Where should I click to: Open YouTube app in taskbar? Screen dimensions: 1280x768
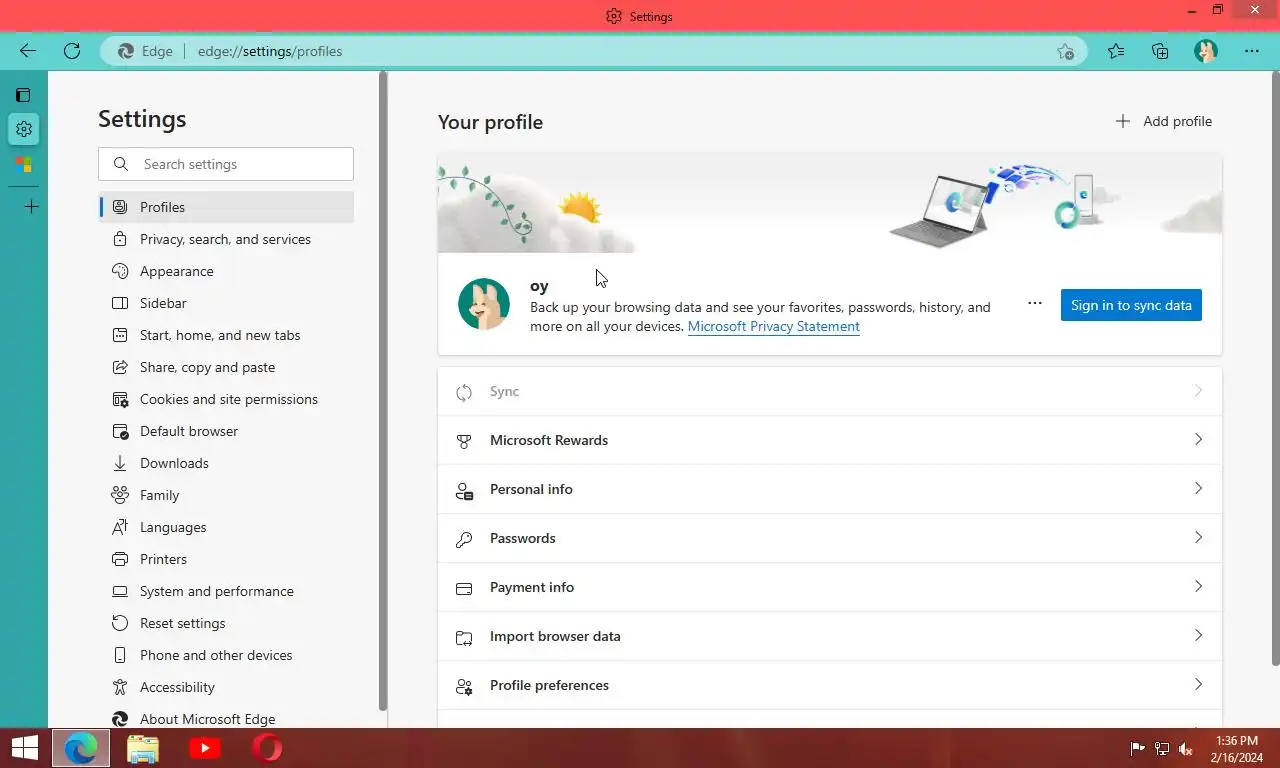[205, 748]
